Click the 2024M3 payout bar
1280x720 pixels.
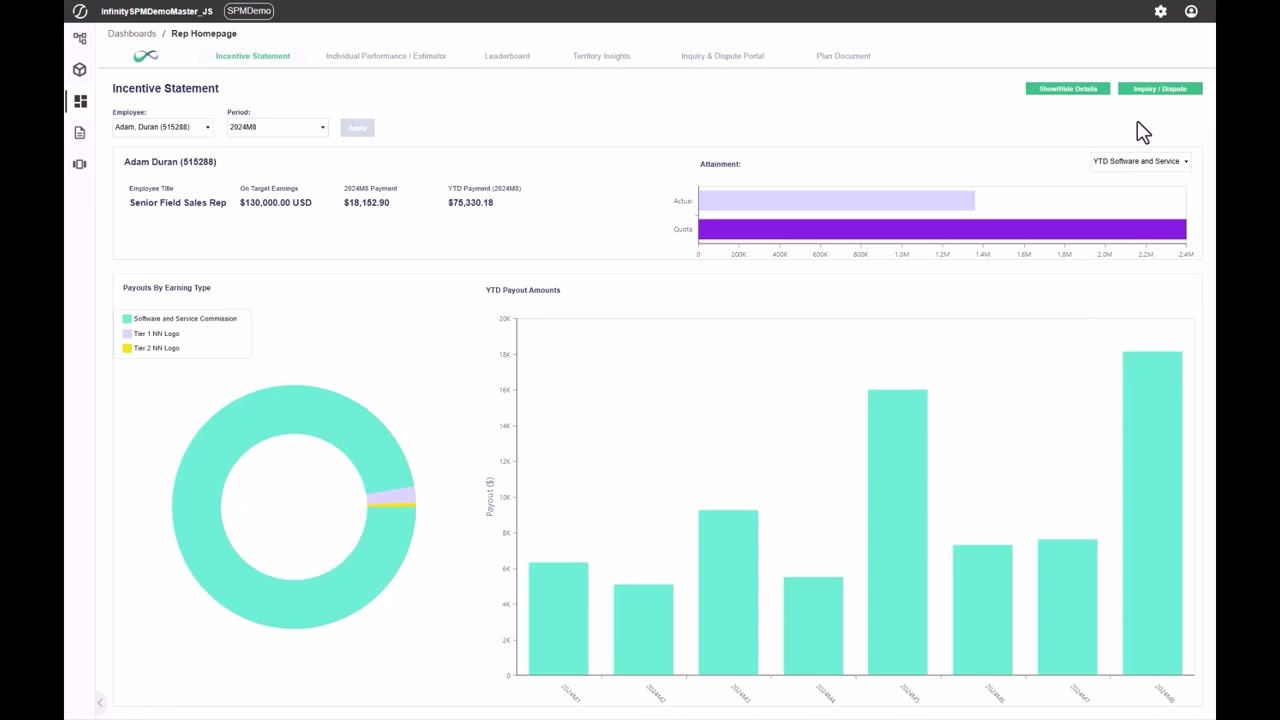click(728, 593)
